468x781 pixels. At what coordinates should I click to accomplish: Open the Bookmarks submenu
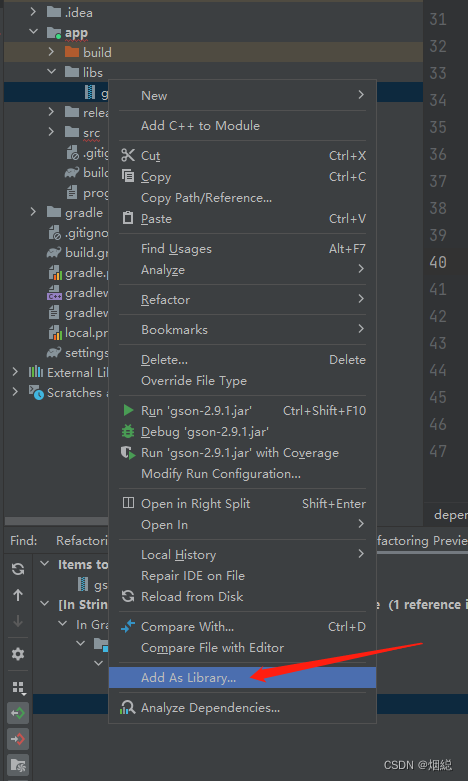pyautogui.click(x=242, y=329)
